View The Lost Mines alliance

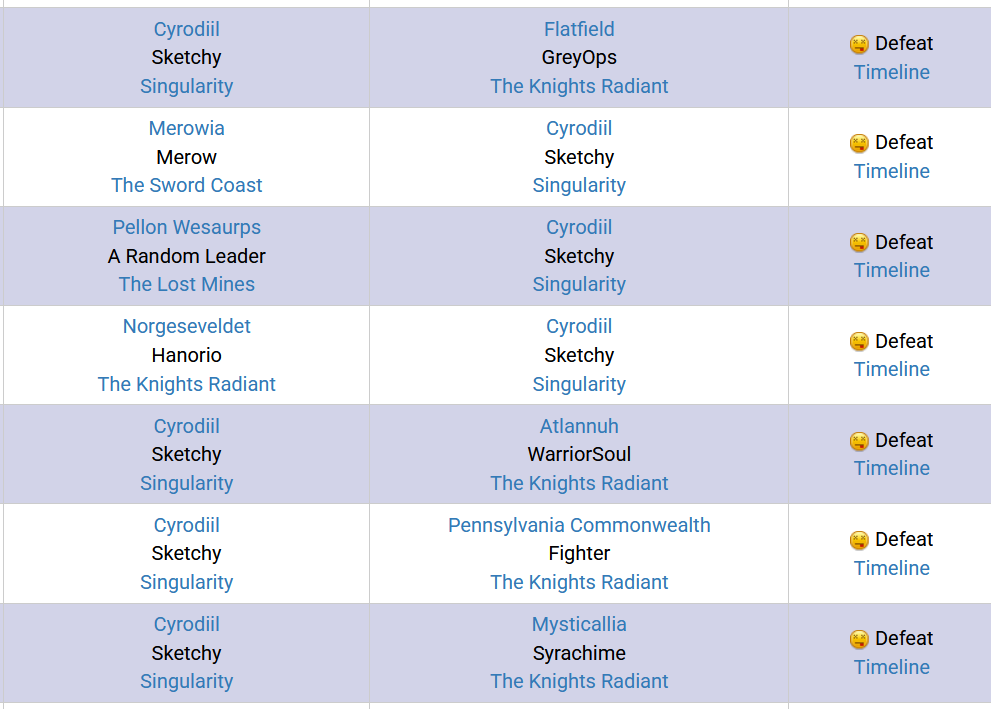pos(186,284)
